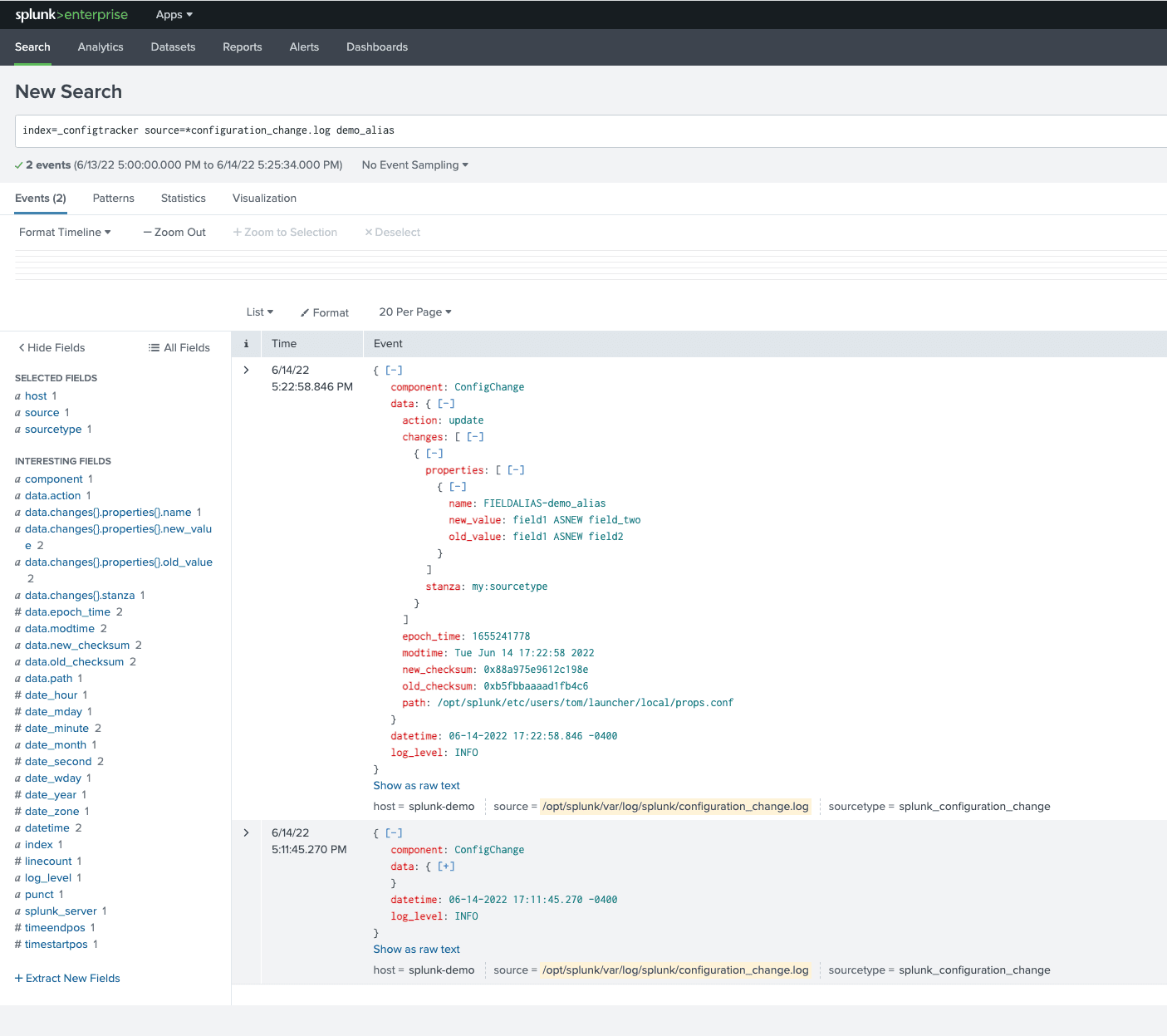Image resolution: width=1167 pixels, height=1036 pixels.
Task: Click the search query input field
Action: [591, 131]
